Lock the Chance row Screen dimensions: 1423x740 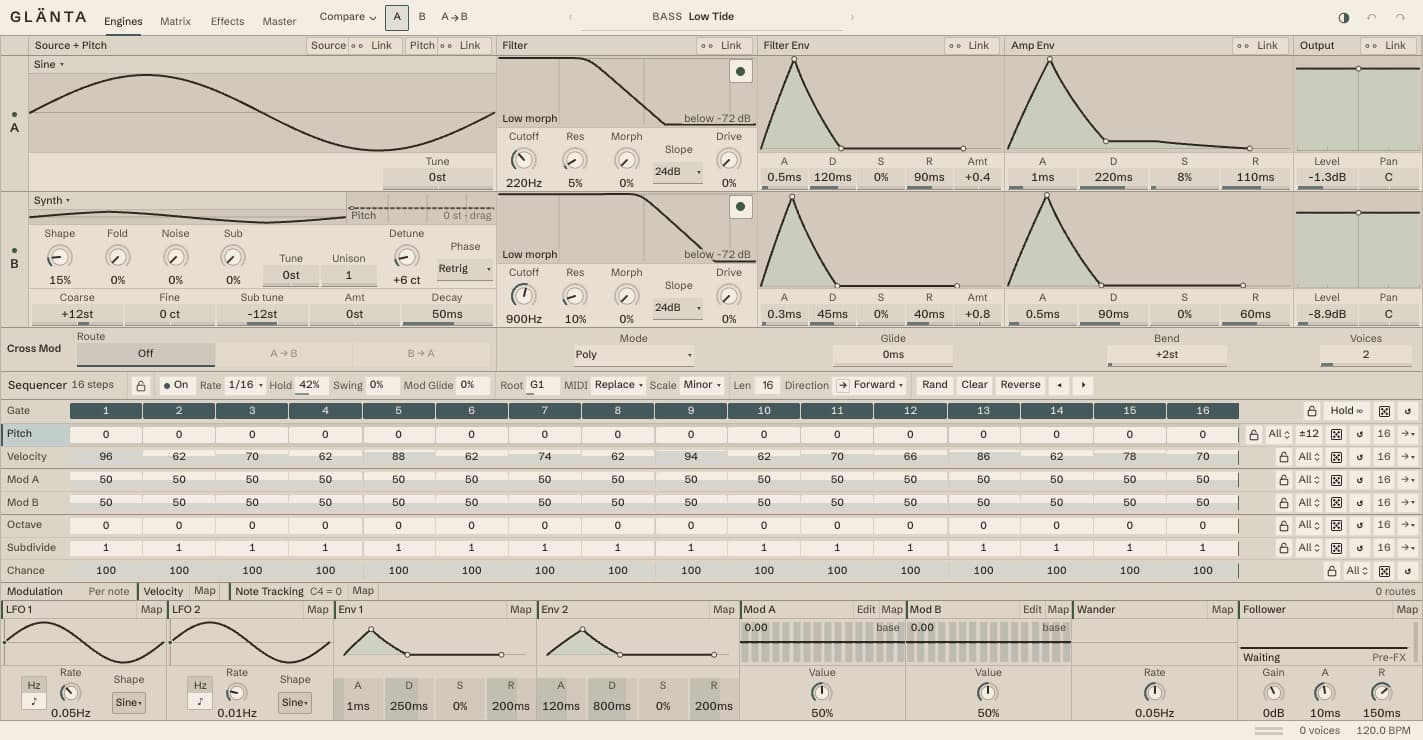[x=1331, y=571]
